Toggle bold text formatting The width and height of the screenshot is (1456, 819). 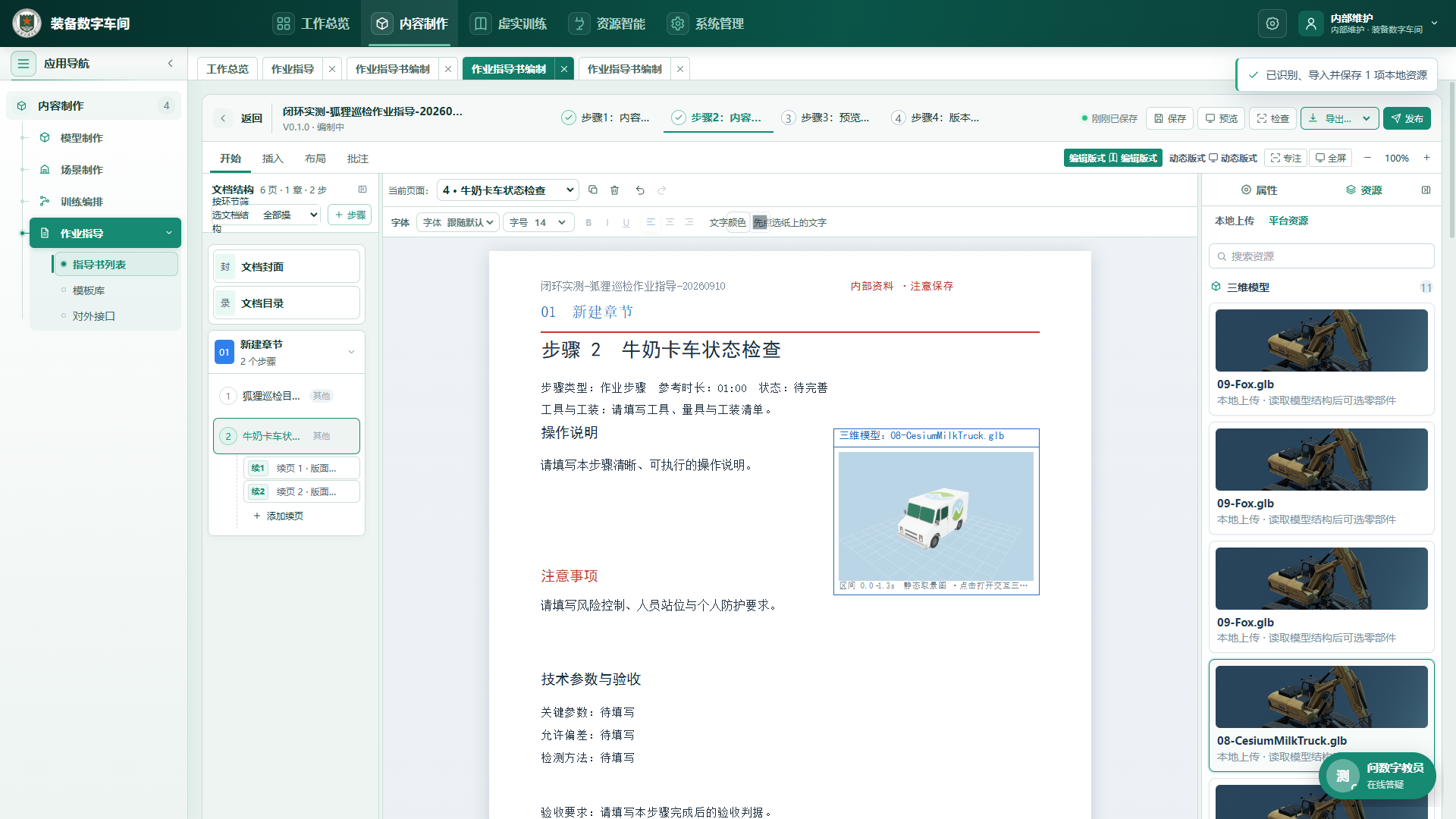(588, 222)
